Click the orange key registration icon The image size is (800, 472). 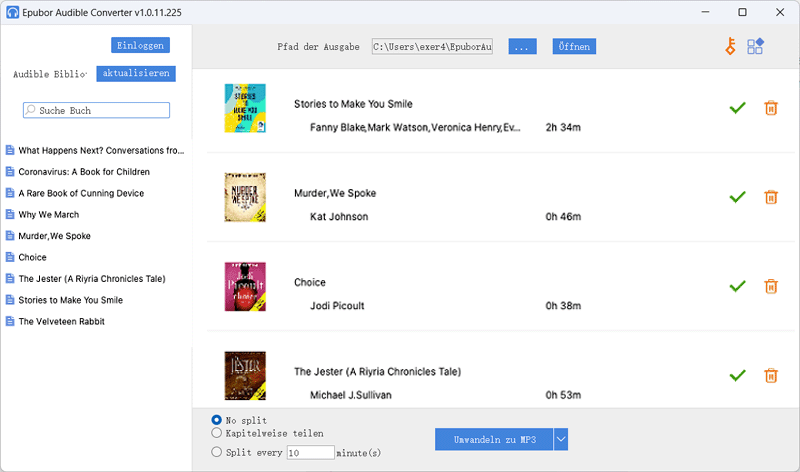tap(730, 47)
